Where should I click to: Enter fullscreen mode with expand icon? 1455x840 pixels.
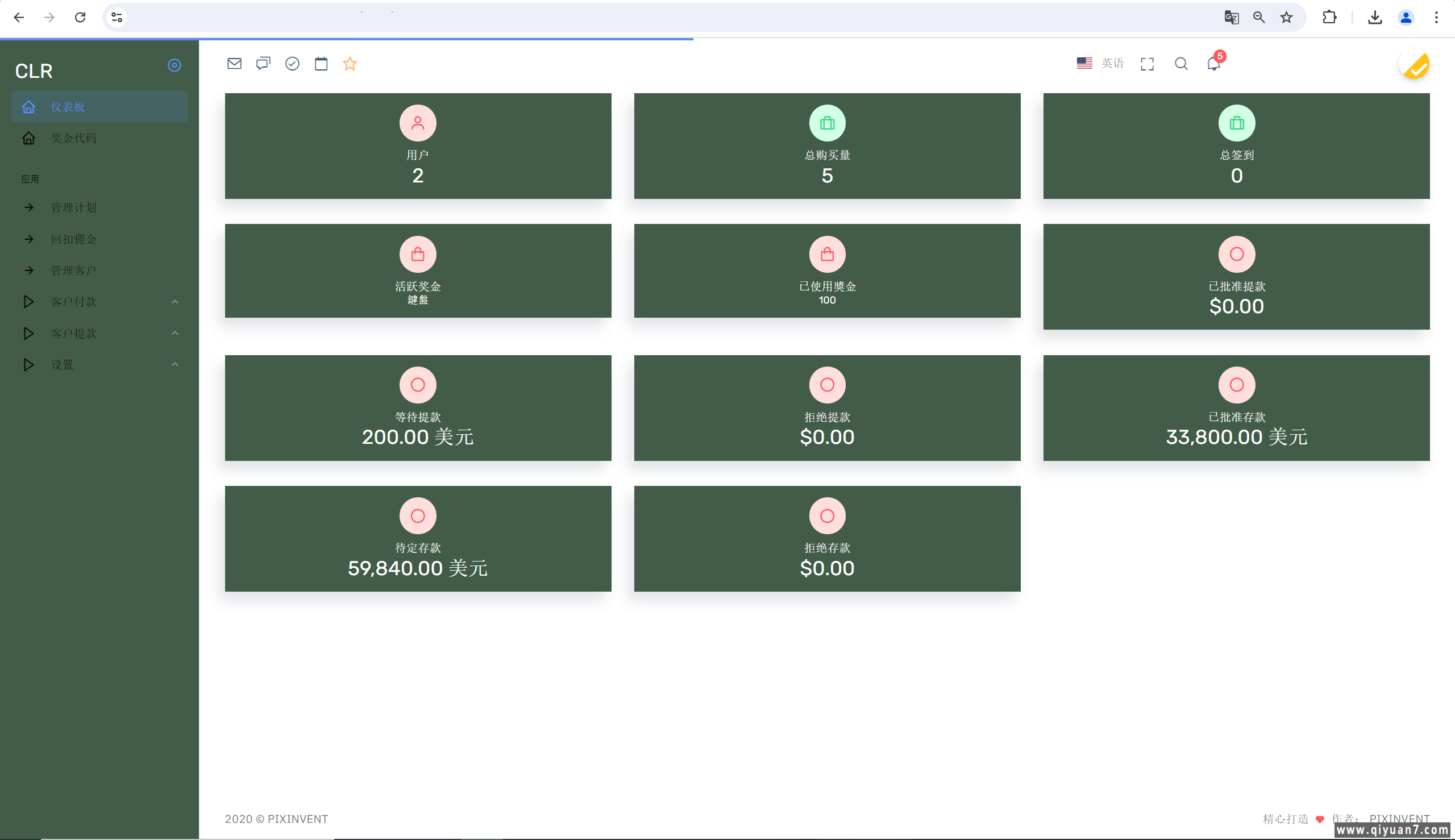click(x=1147, y=64)
